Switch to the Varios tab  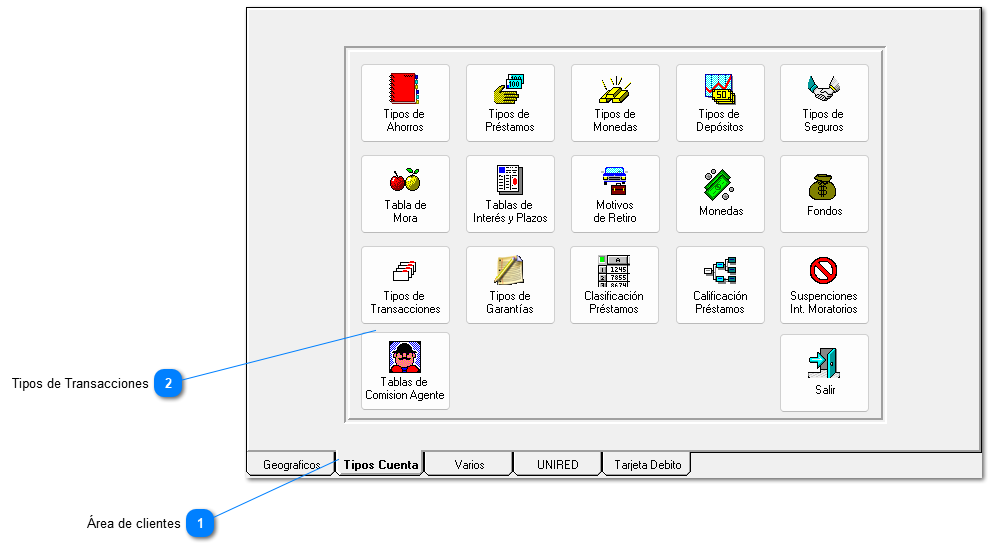[469, 465]
